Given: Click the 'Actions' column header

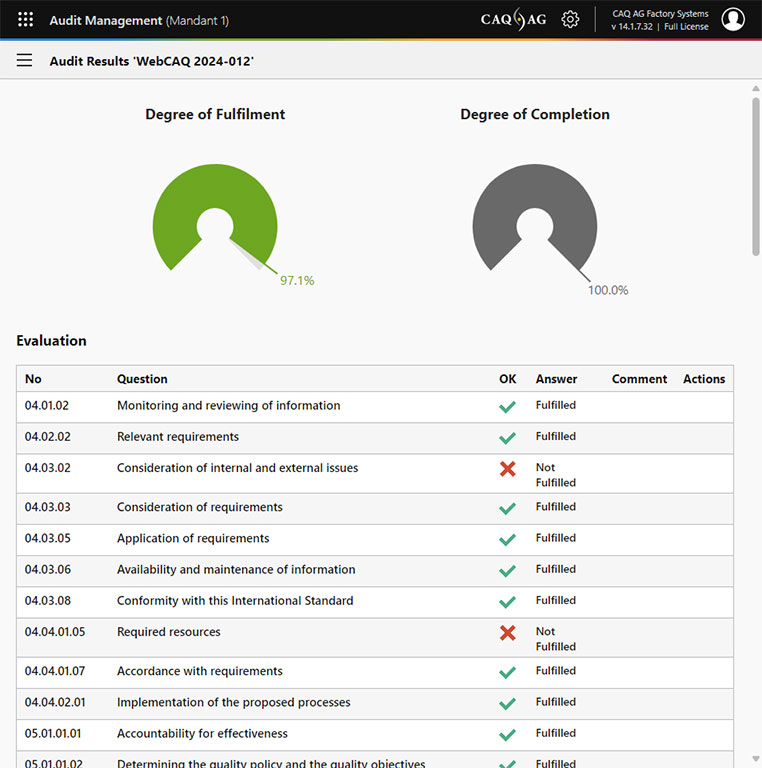Looking at the screenshot, I should [704, 379].
